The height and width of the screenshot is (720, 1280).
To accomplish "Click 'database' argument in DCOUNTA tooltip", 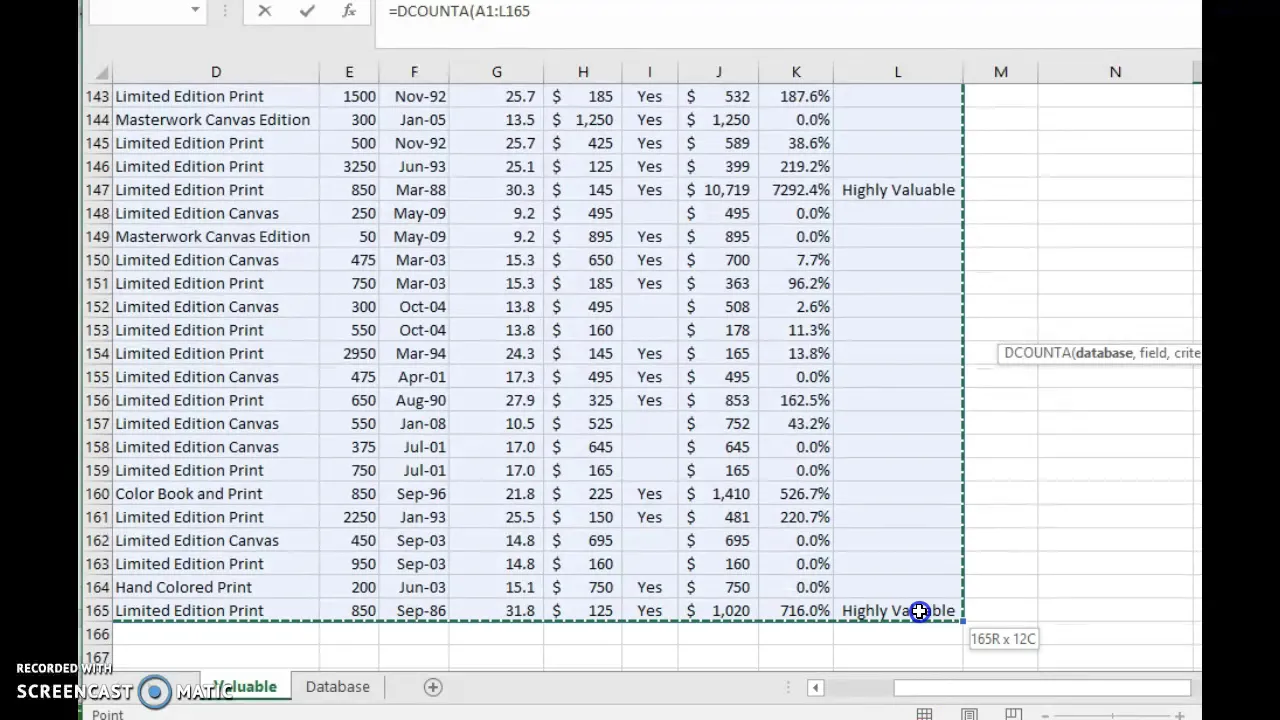I will coord(1104,353).
